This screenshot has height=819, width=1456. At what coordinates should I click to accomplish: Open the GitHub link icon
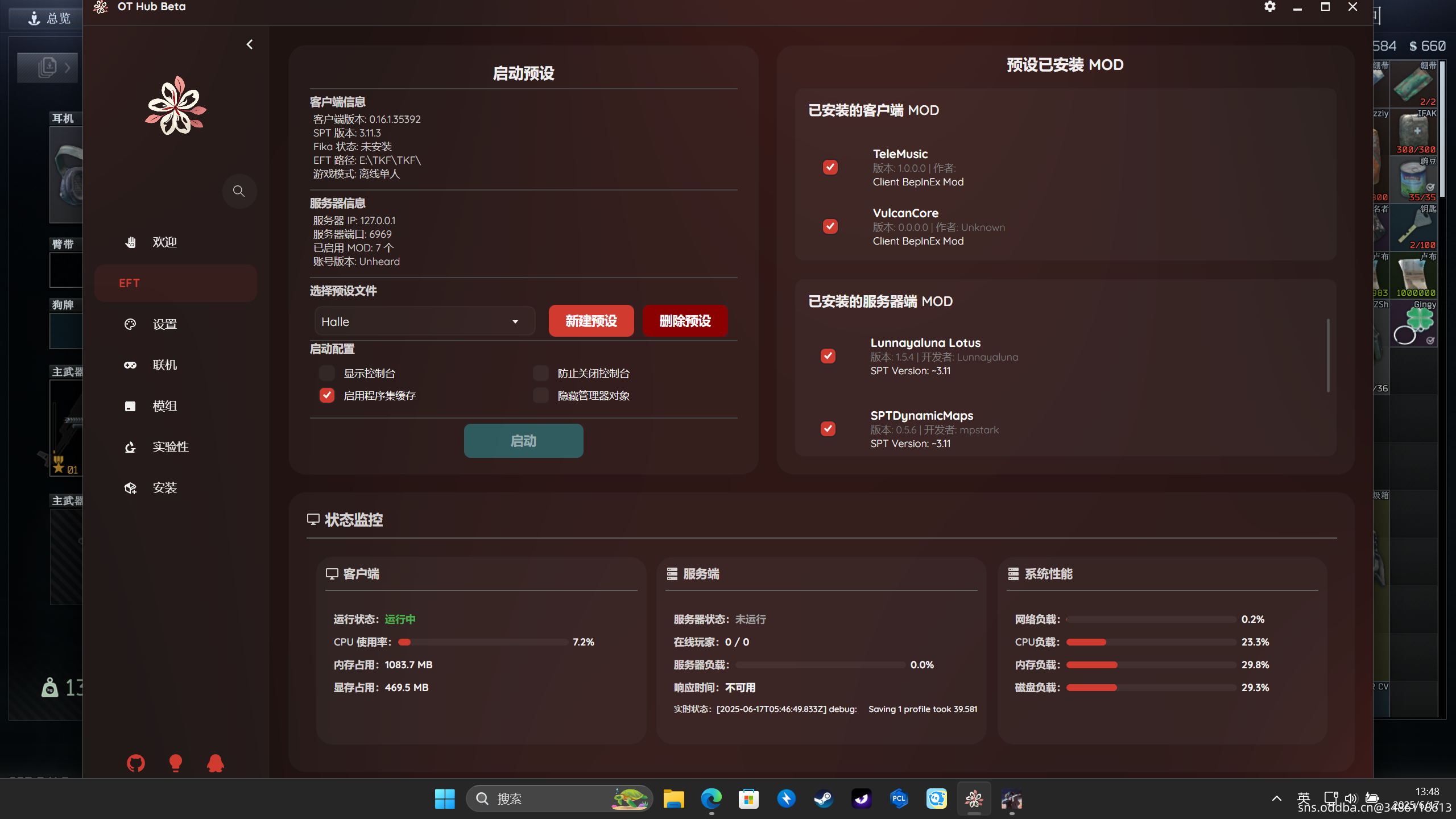135,763
